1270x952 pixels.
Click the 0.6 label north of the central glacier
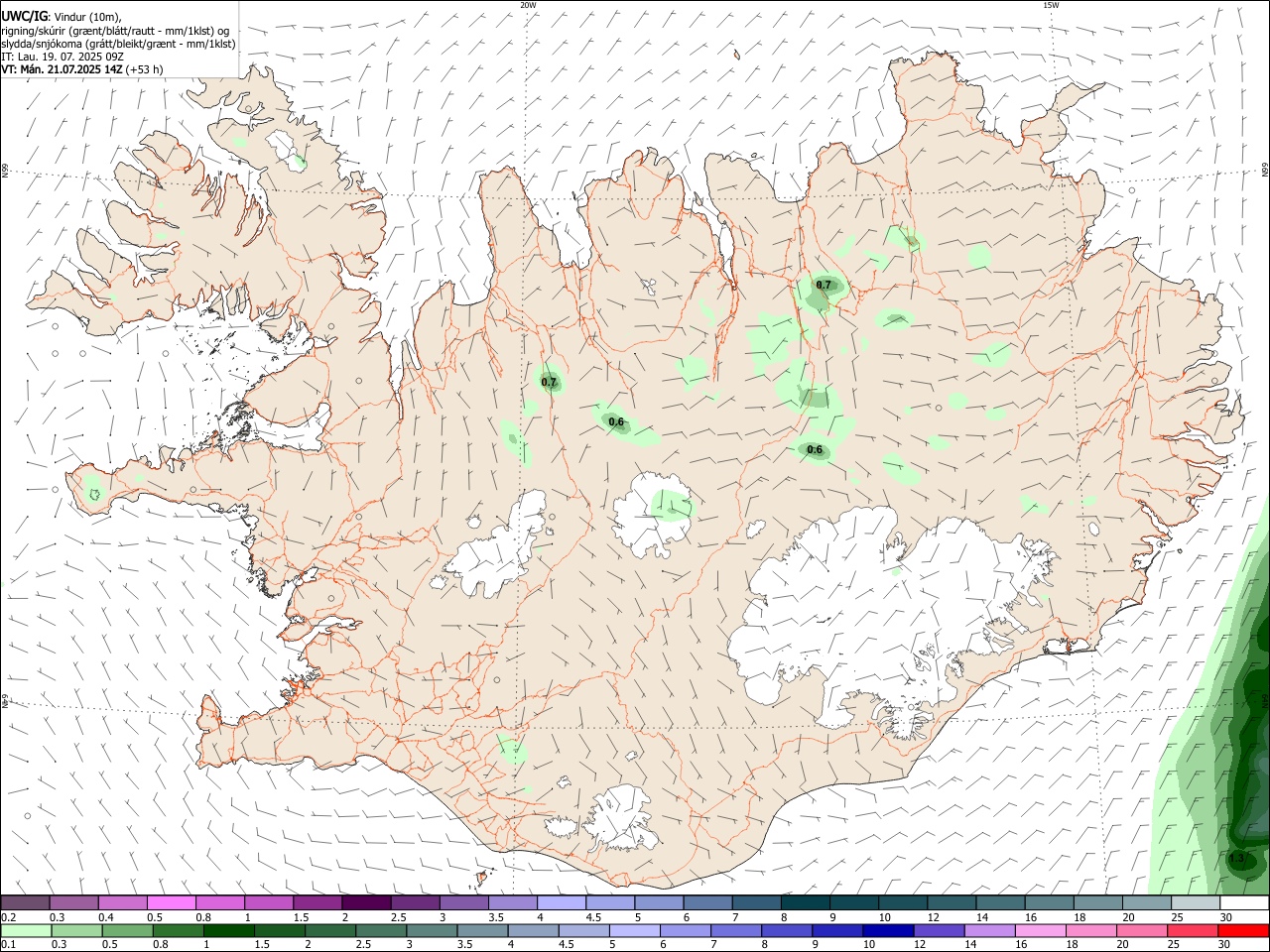click(616, 422)
